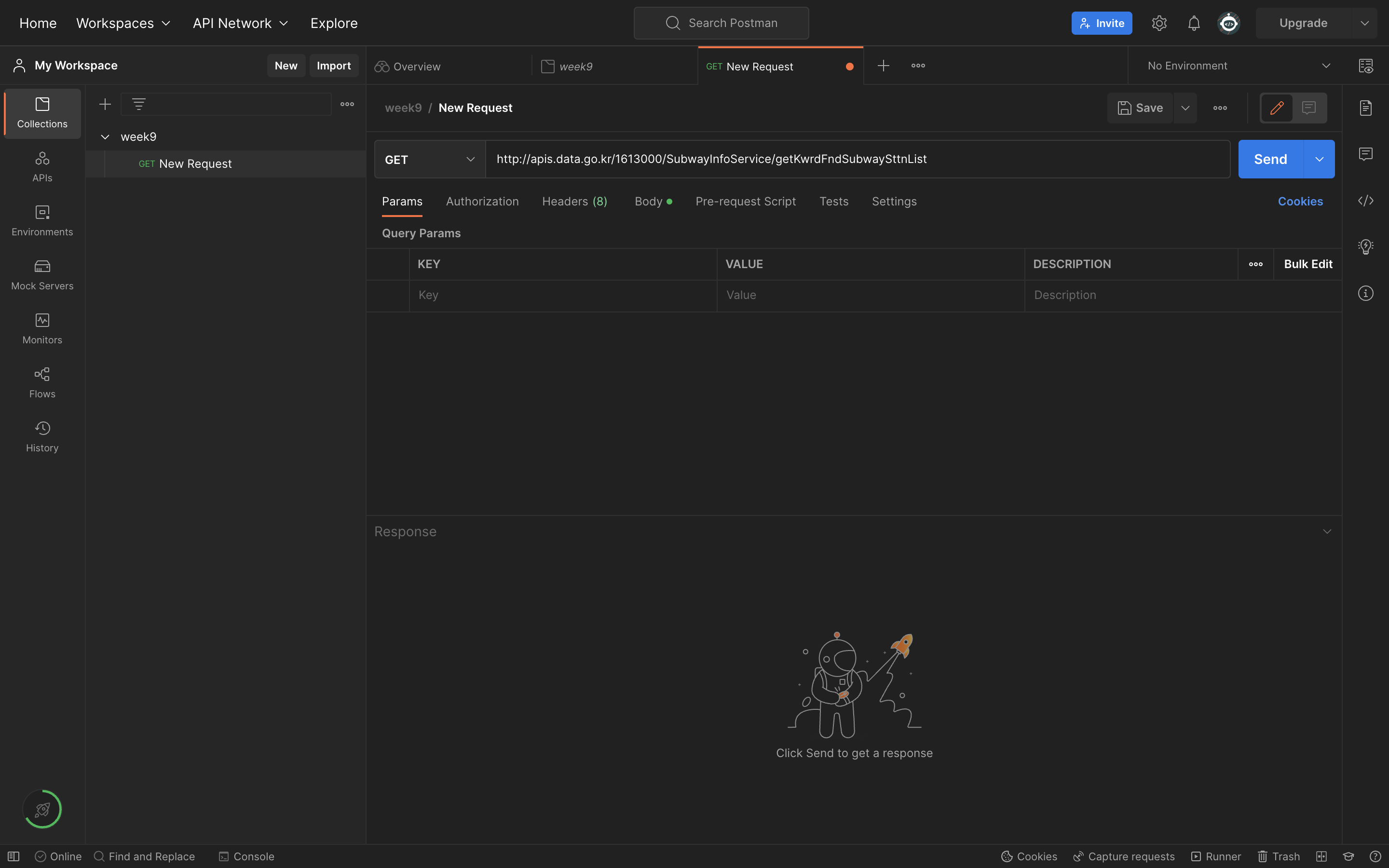Screen dimensions: 1389x868
Task: Open the request Settings tab
Action: (x=894, y=202)
